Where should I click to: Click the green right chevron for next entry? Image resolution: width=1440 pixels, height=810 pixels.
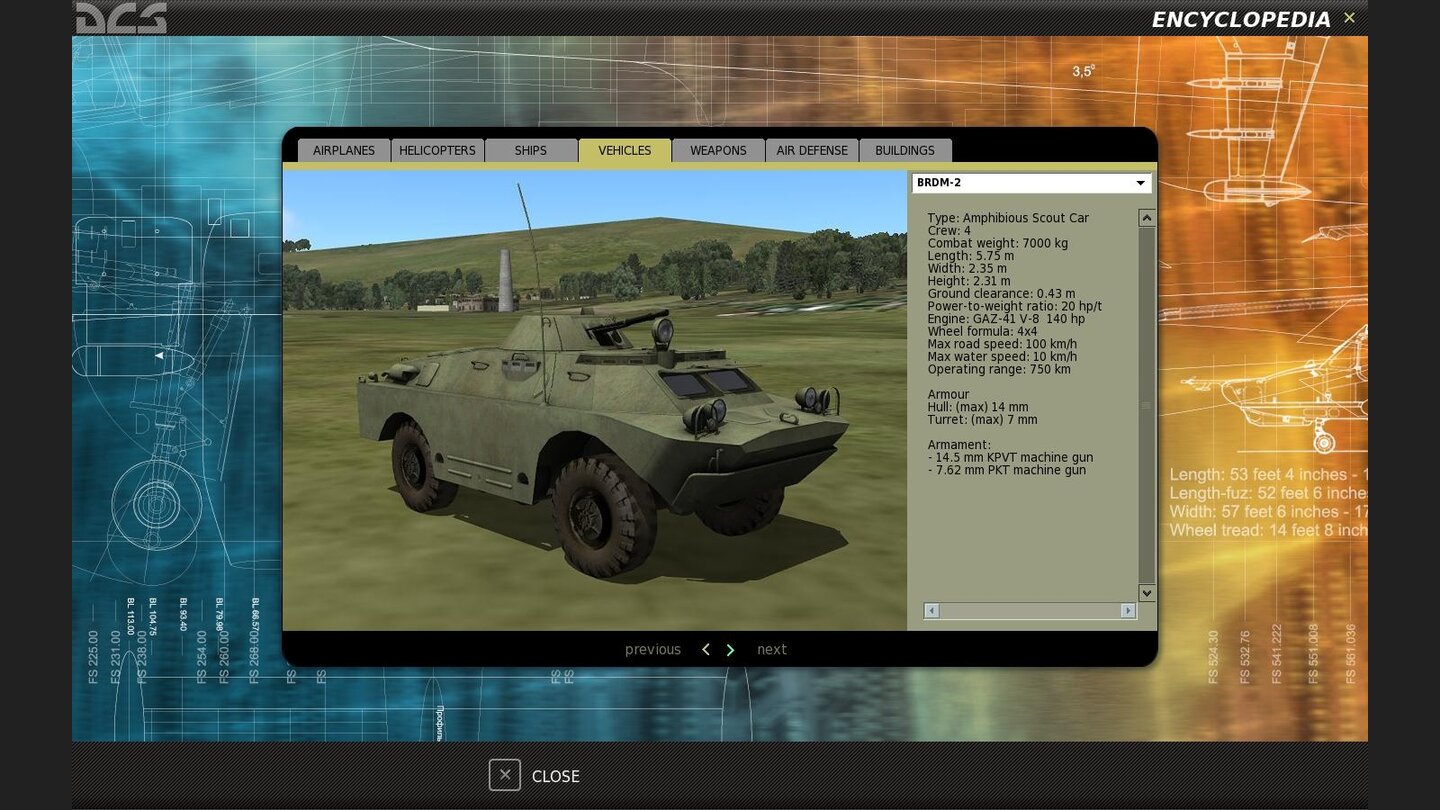click(730, 650)
